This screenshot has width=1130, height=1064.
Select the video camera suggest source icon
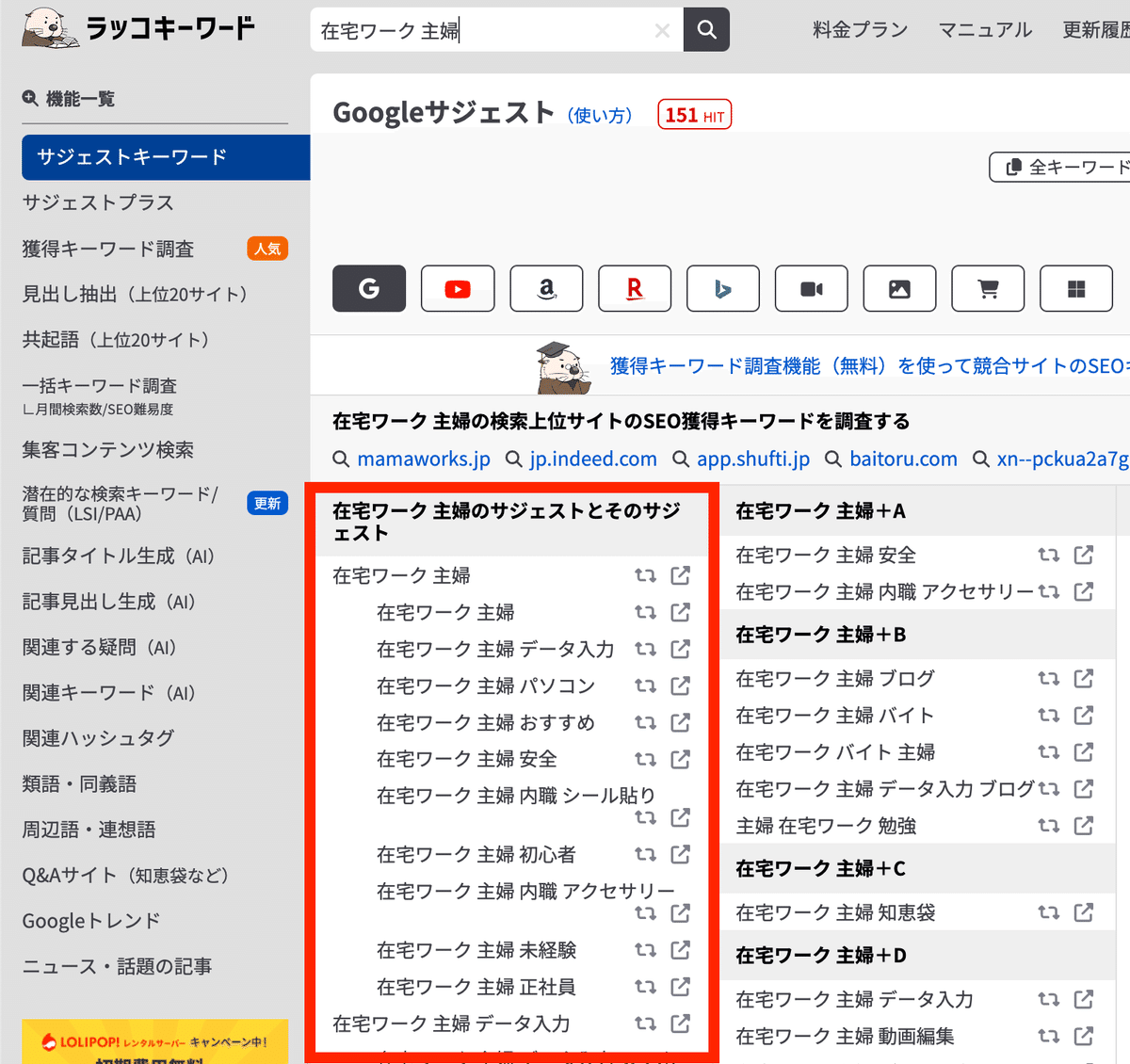(812, 288)
